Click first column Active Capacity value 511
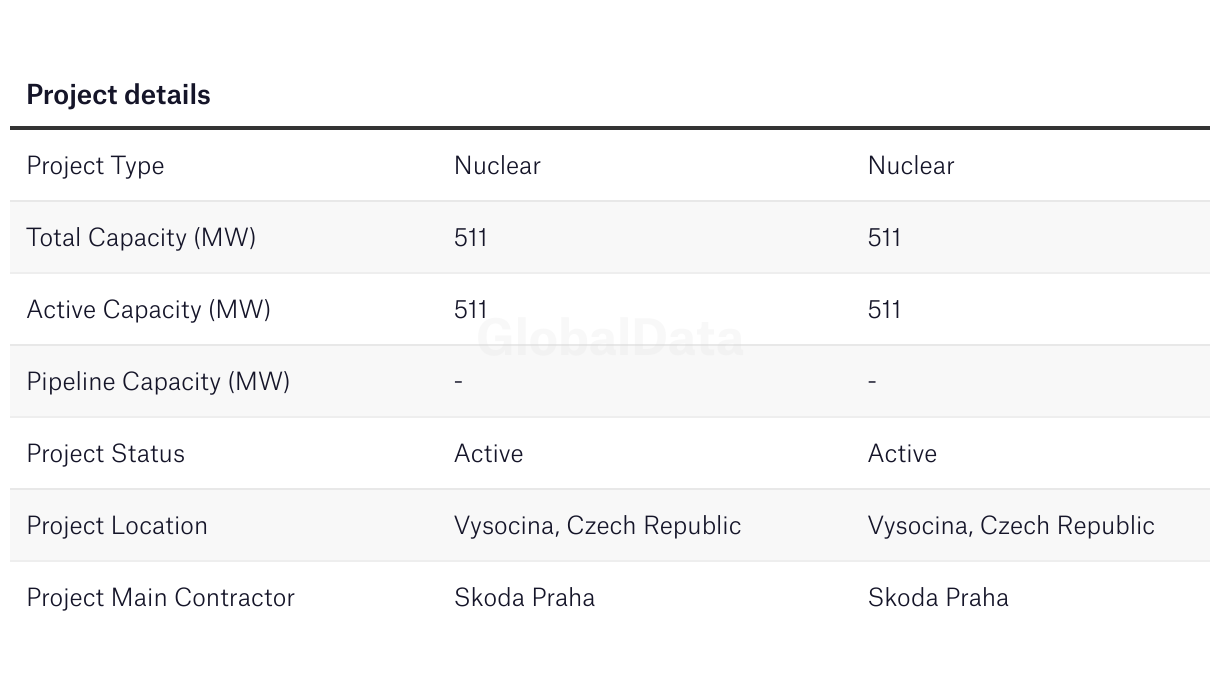Image resolution: width=1220 pixels, height=674 pixels. click(x=471, y=310)
